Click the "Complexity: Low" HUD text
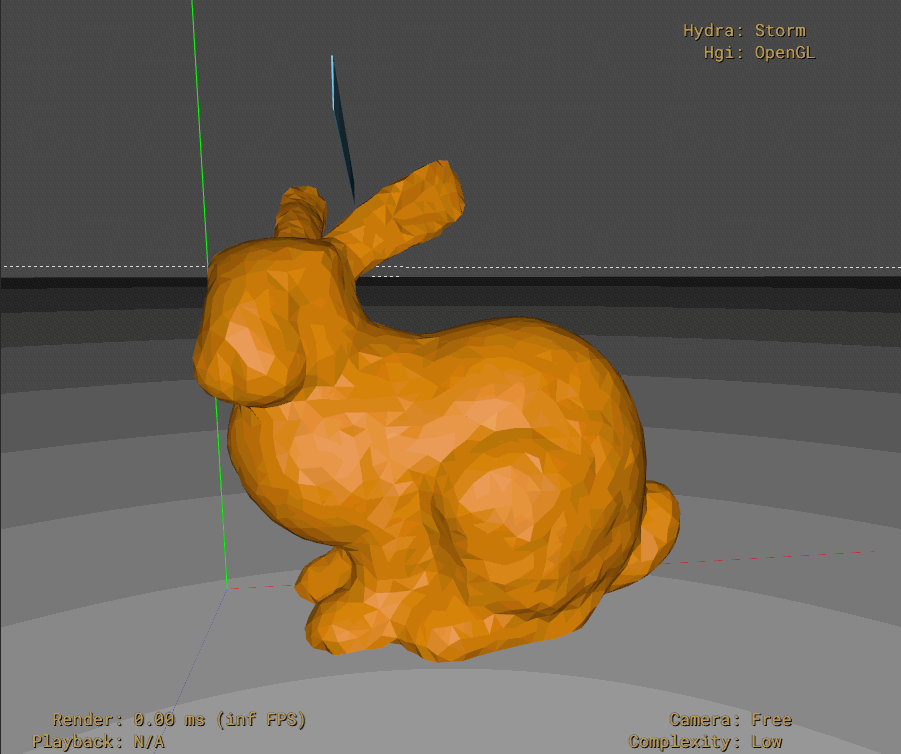Viewport: 901px width, 754px height. pyautogui.click(x=705, y=741)
